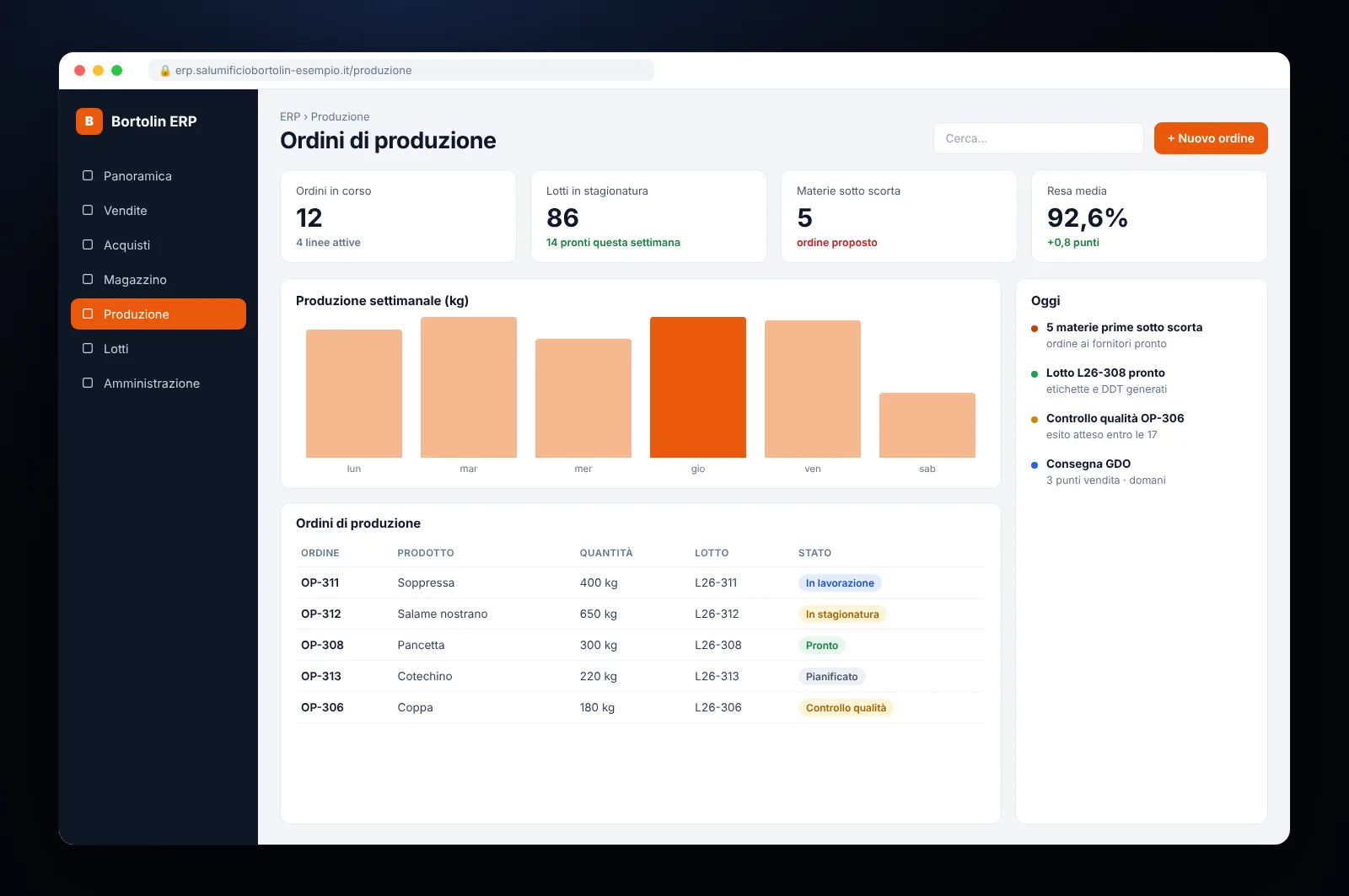Select the Cotechino product cell
The image size is (1349, 896).
coord(425,677)
